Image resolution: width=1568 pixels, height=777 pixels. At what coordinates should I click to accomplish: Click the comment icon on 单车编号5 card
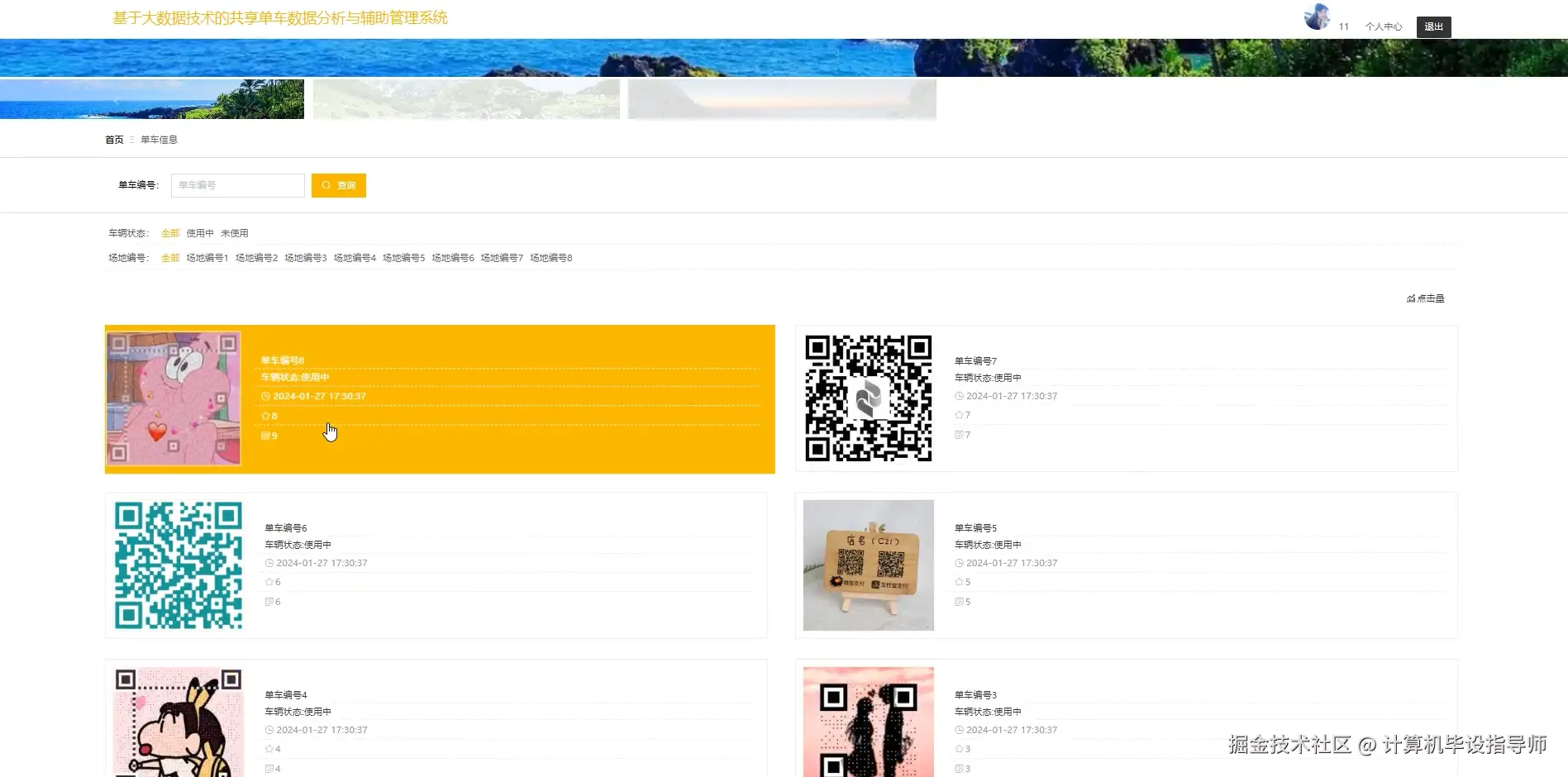pos(959,602)
